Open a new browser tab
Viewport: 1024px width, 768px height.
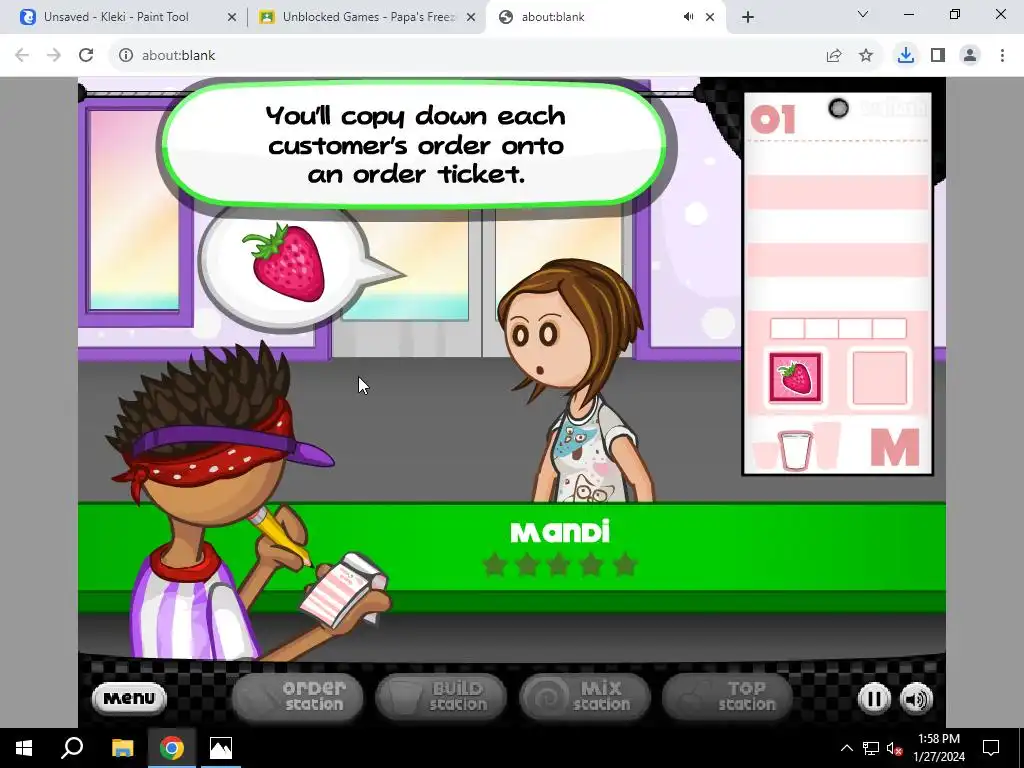[x=748, y=18]
